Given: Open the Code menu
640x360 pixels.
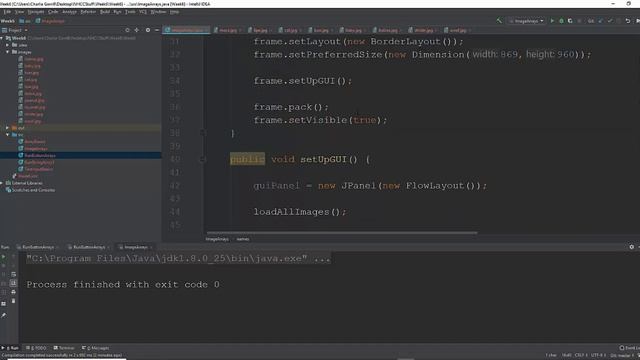Looking at the screenshot, I should pos(53,12).
